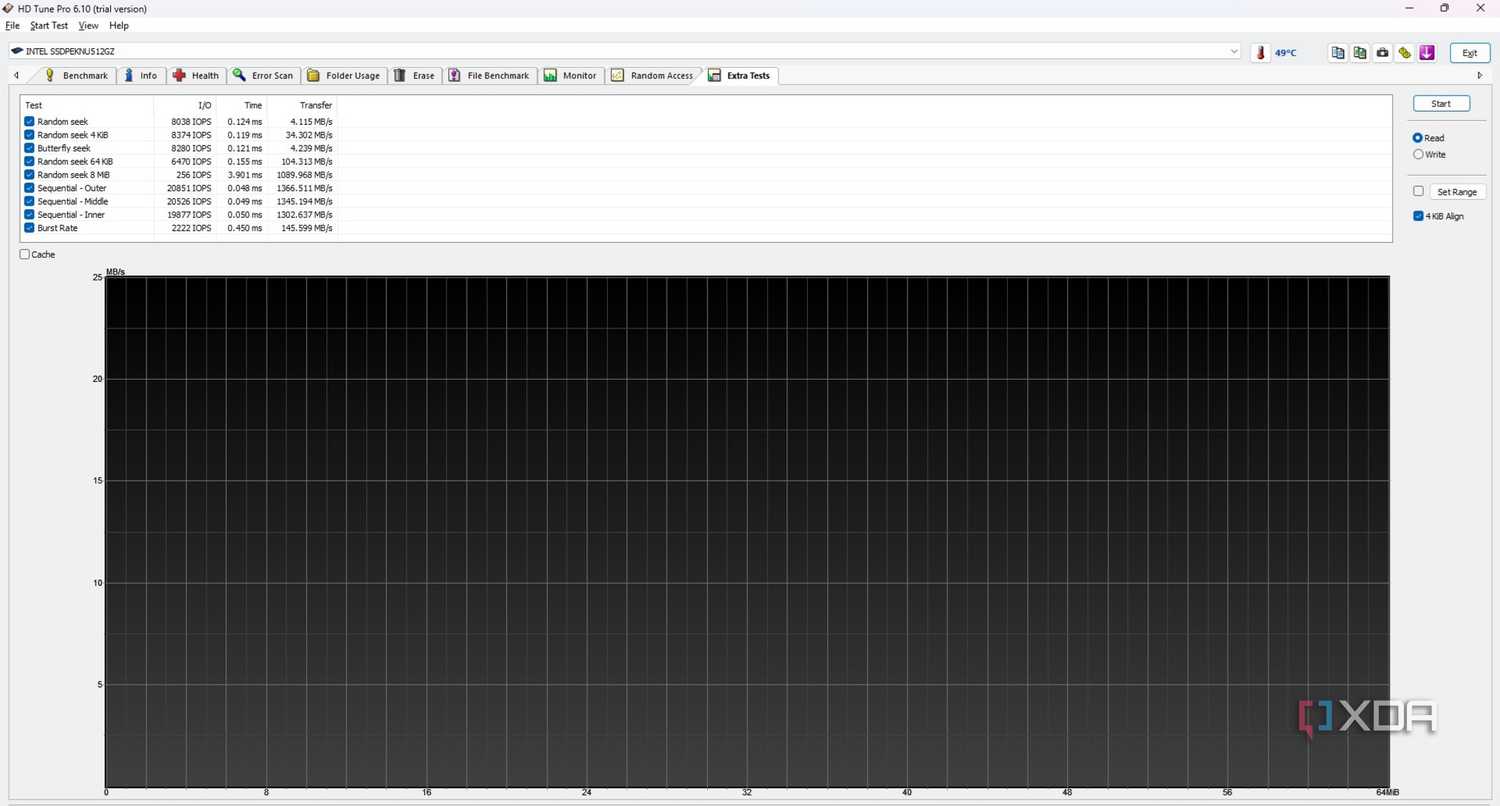Click the Start button
This screenshot has width=1500, height=806.
[1441, 104]
